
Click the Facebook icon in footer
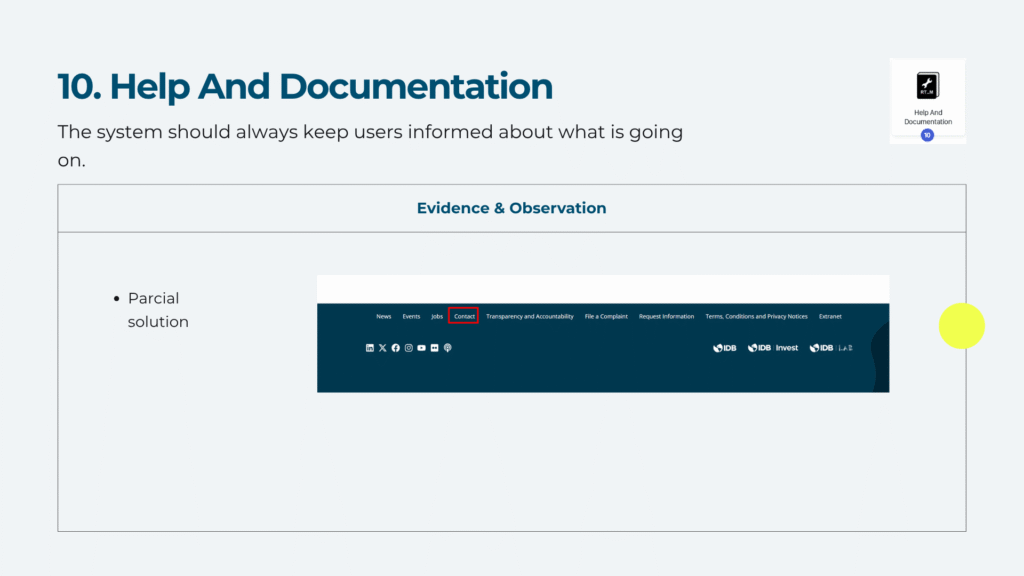point(396,348)
